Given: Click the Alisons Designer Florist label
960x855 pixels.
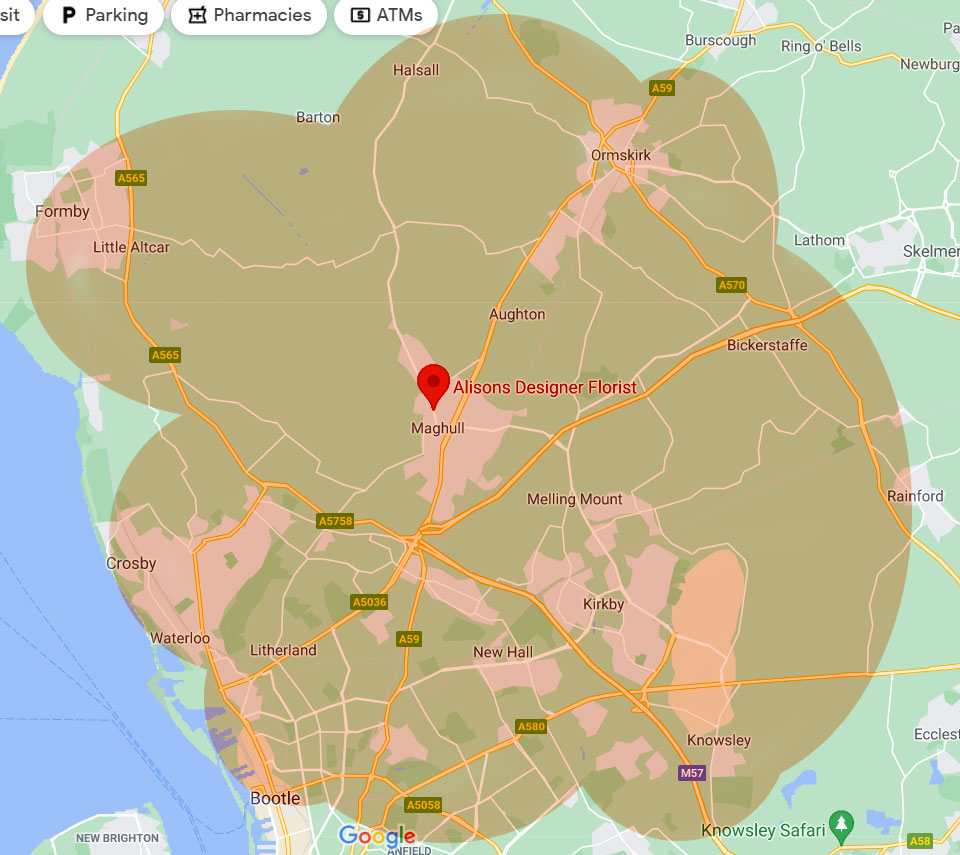Looking at the screenshot, I should click(x=545, y=387).
